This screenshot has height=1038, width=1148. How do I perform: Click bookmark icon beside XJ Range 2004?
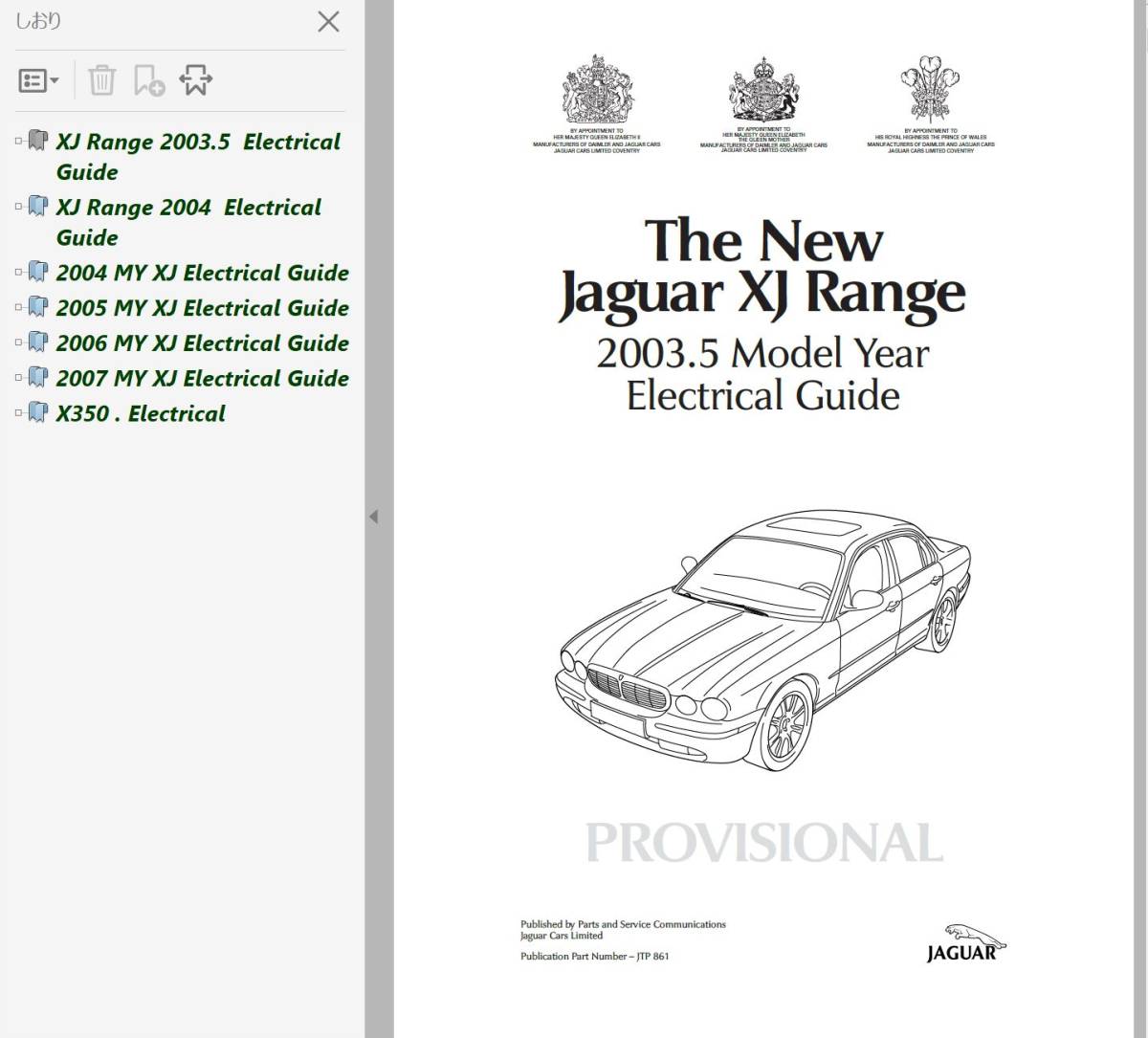[x=37, y=207]
